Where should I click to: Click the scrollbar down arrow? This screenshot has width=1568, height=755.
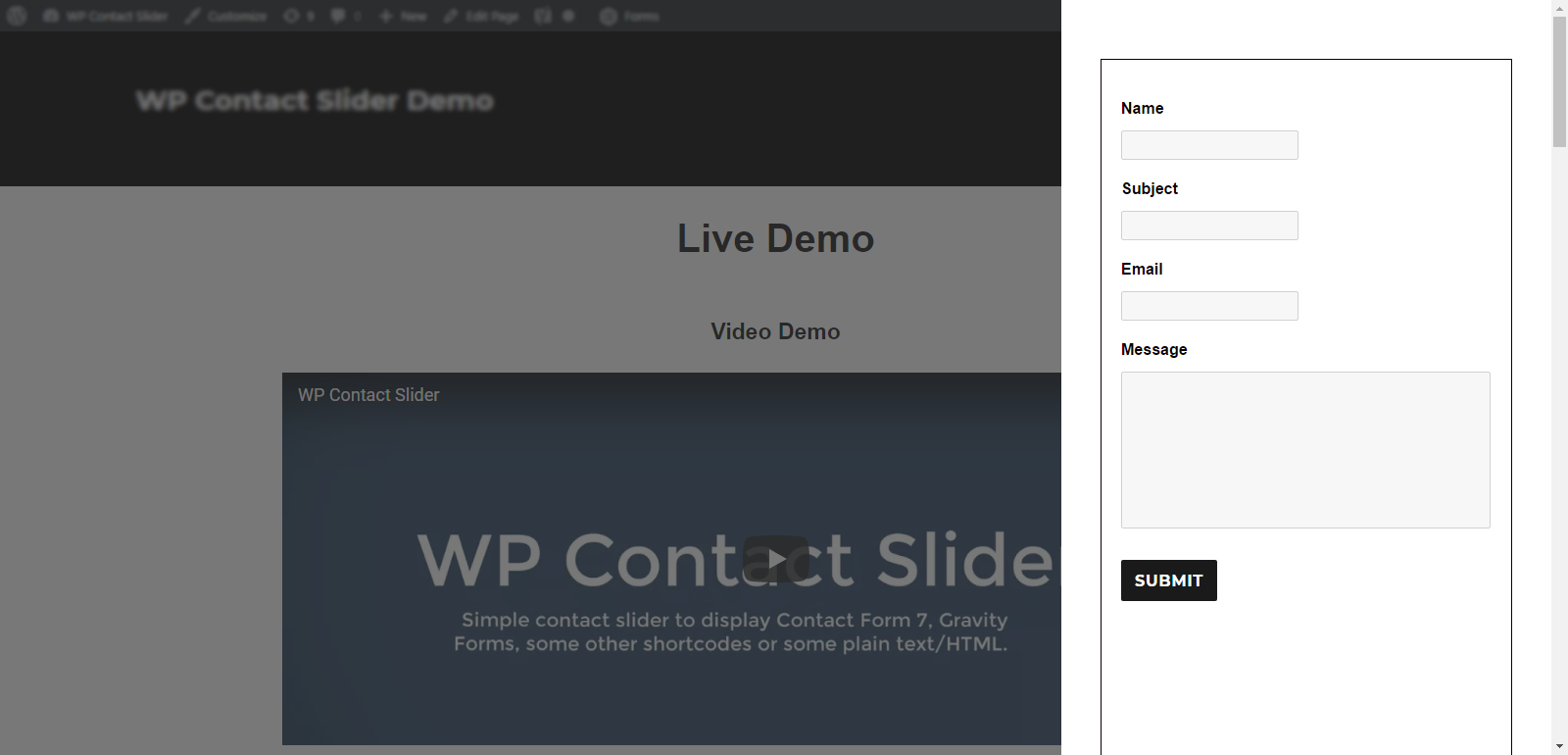click(x=1559, y=747)
